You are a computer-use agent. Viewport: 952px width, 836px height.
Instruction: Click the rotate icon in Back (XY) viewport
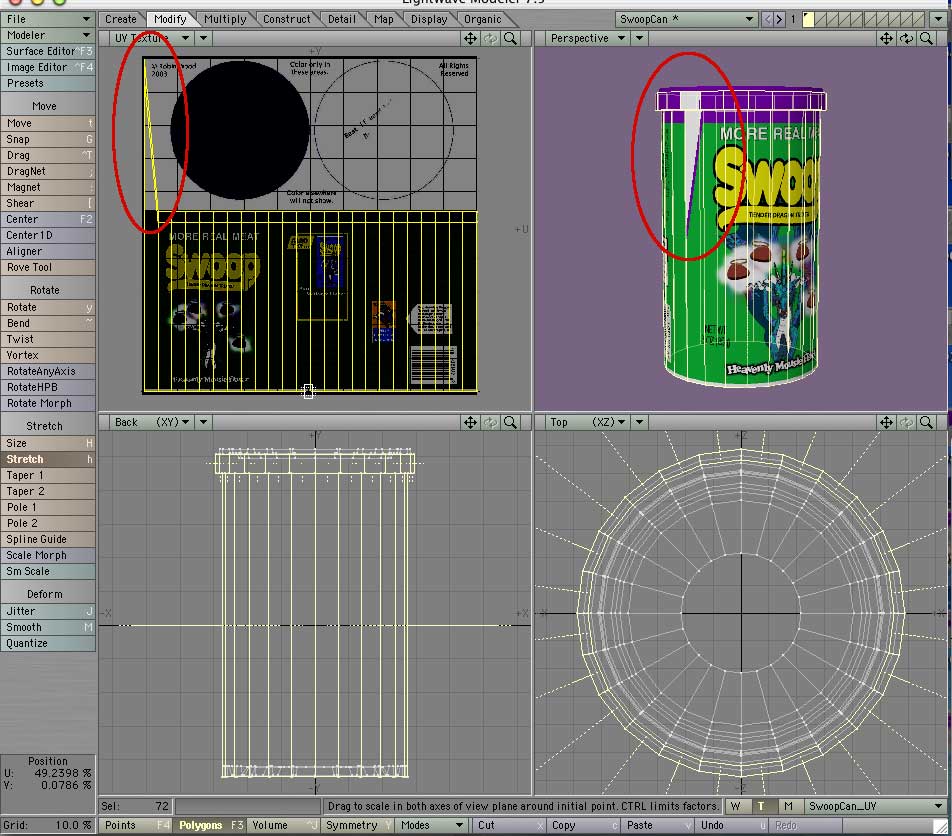point(490,422)
